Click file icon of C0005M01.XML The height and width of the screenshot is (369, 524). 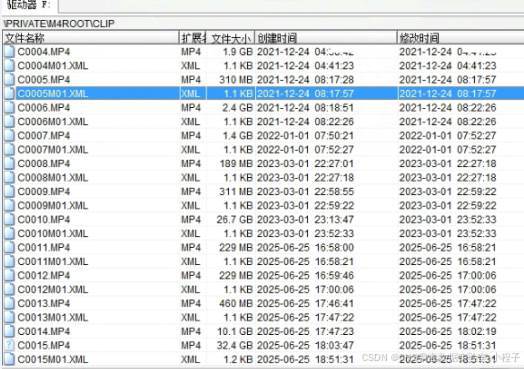9,94
